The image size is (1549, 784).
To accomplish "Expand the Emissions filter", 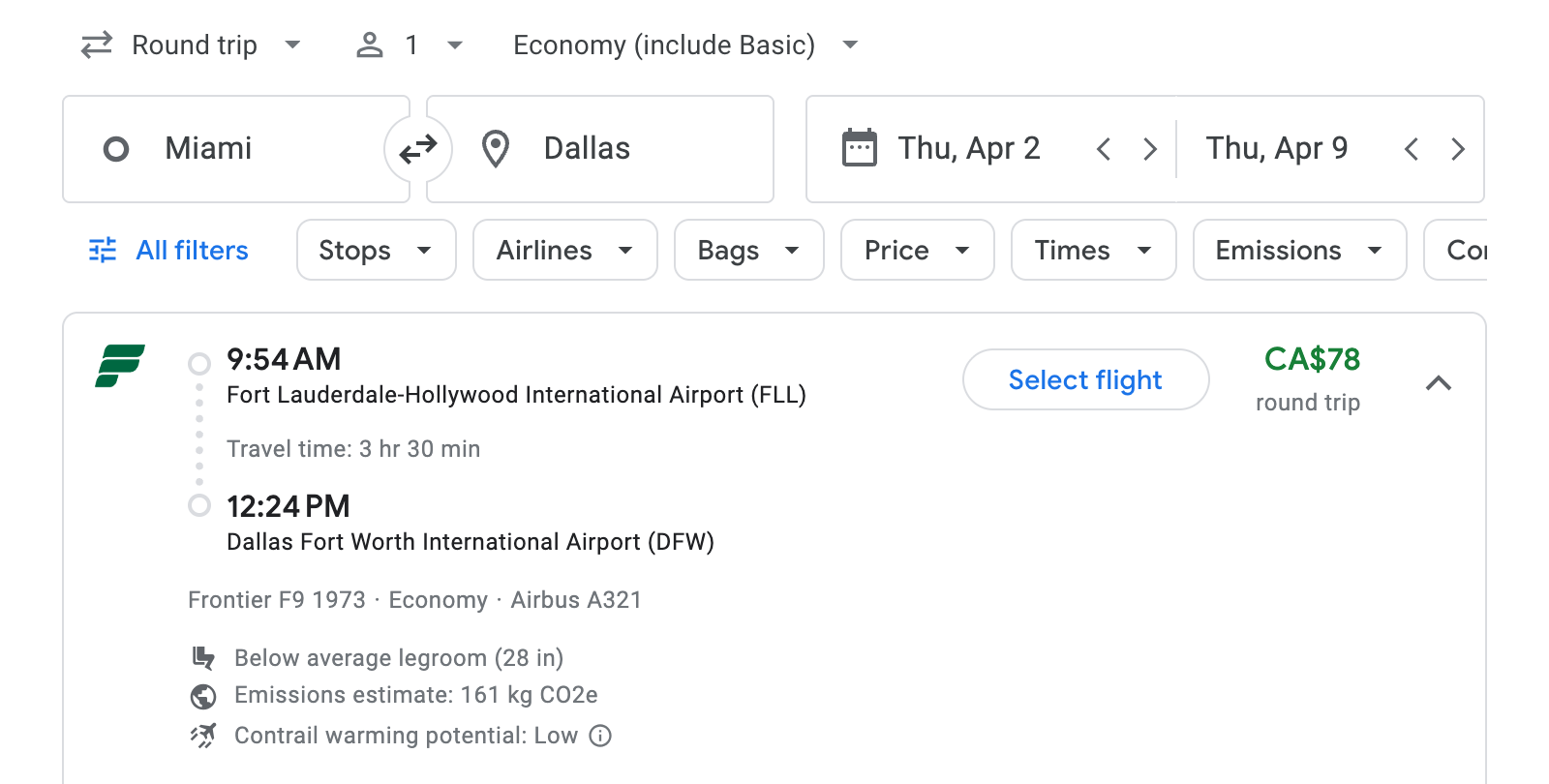I will click(x=1300, y=250).
